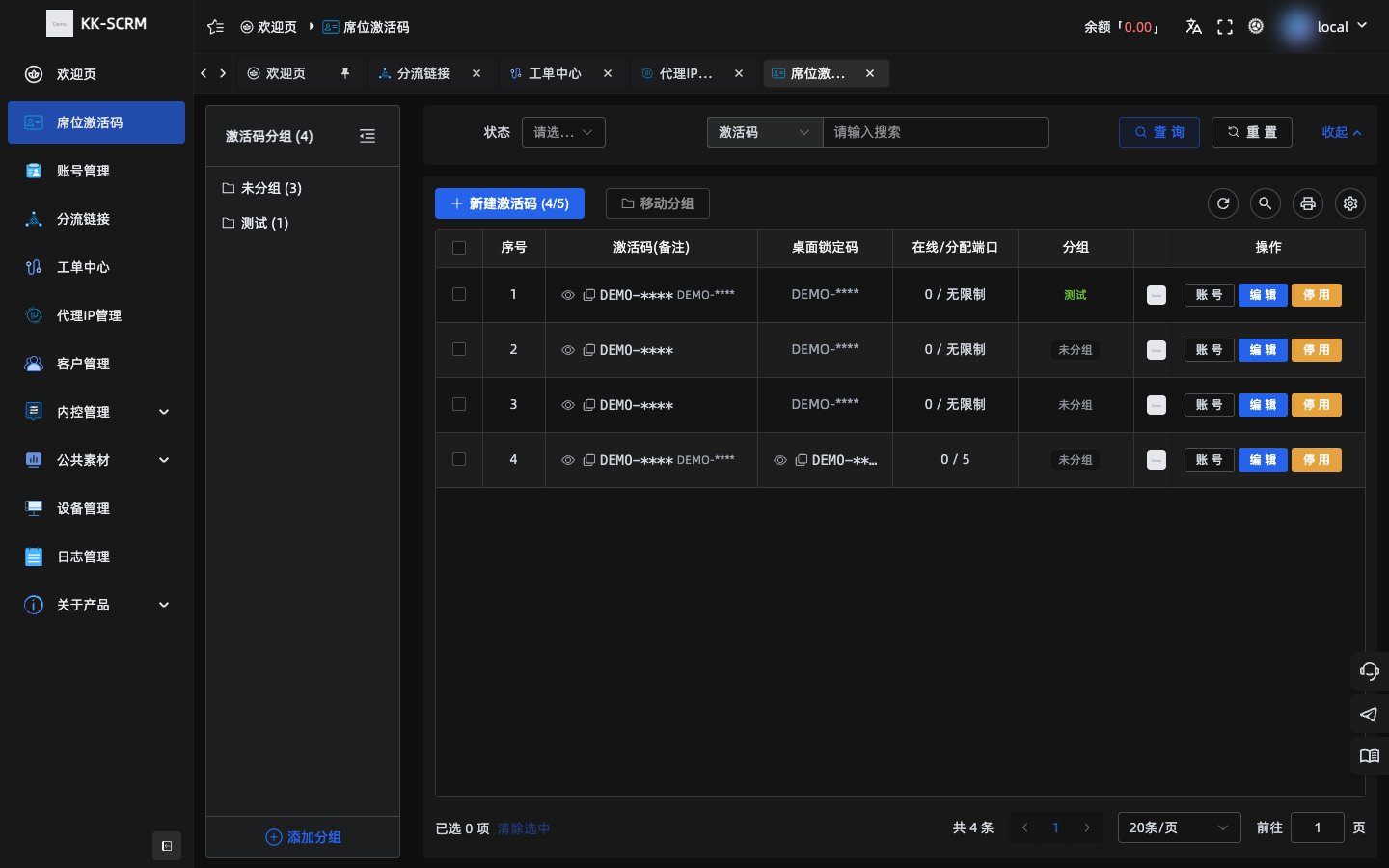Toggle fullscreen mode icon in header

1225,27
